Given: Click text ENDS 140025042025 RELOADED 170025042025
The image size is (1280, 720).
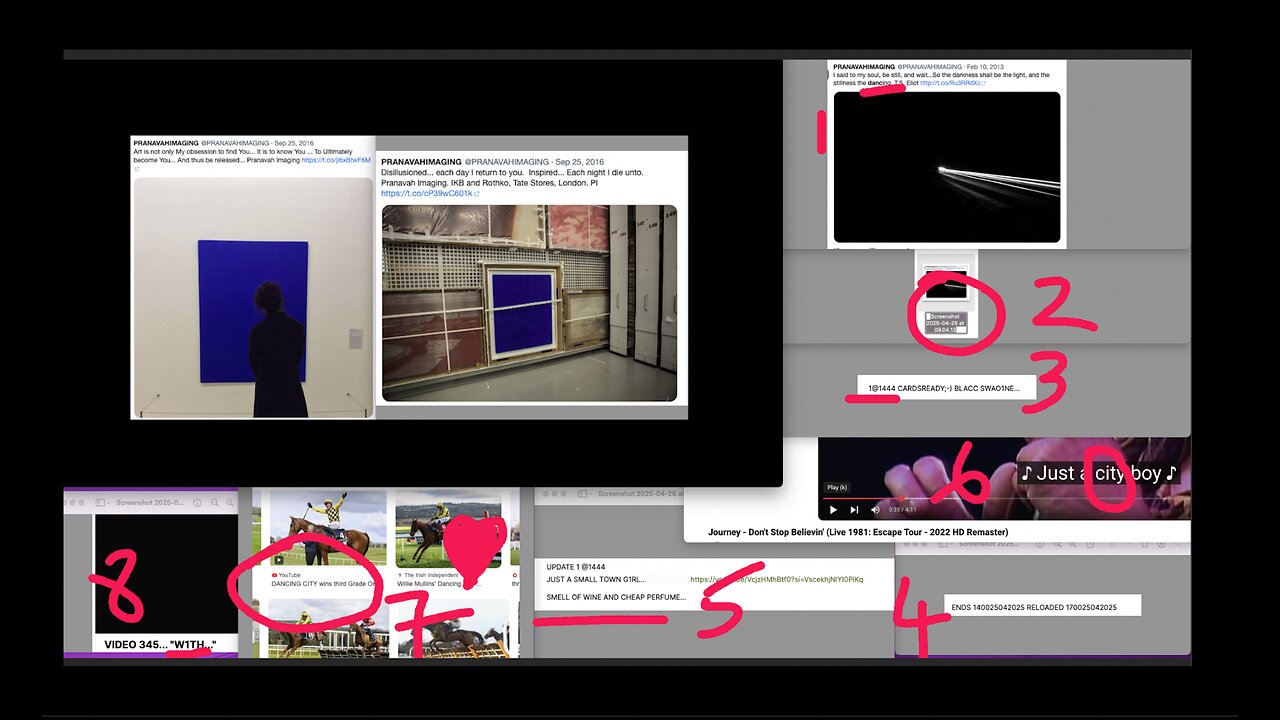Looking at the screenshot, I should [x=1034, y=607].
